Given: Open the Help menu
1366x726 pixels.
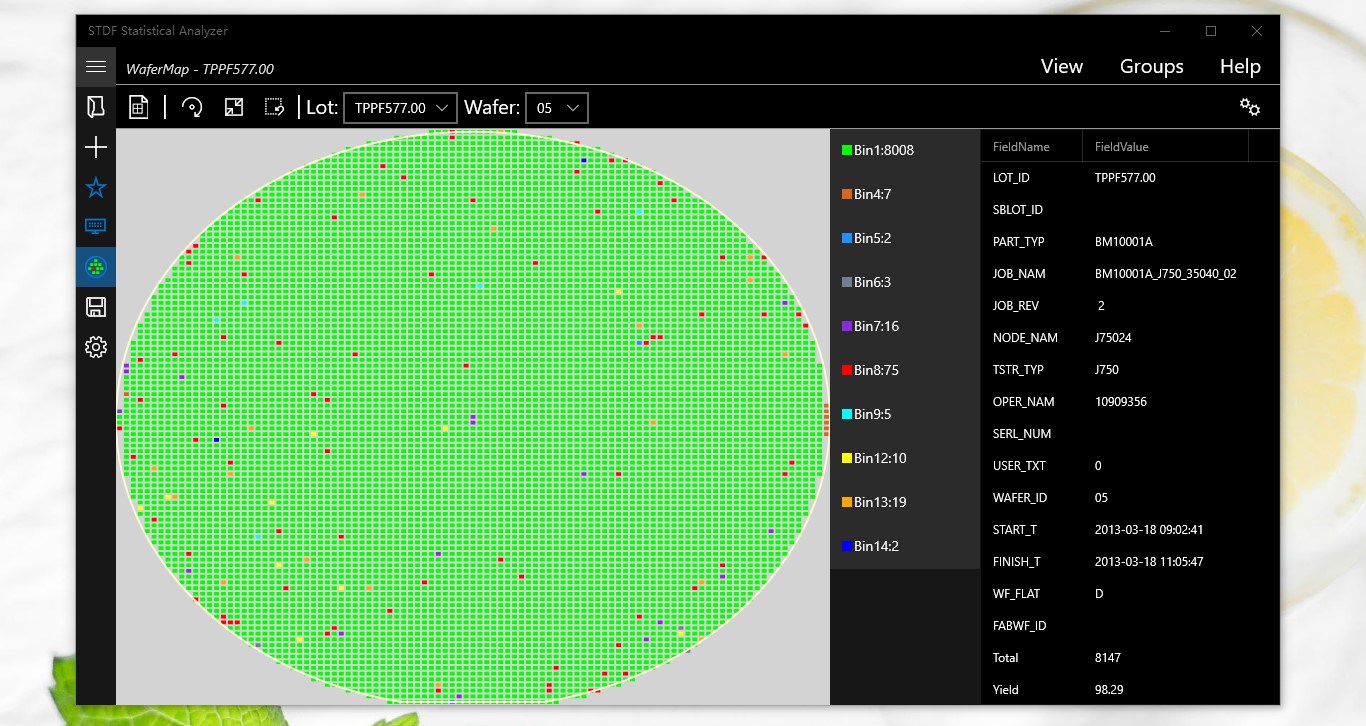Looking at the screenshot, I should (x=1240, y=66).
